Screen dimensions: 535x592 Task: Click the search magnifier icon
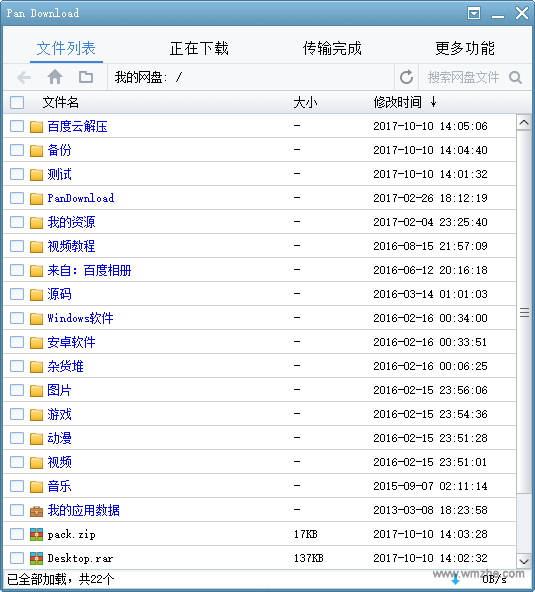(515, 77)
